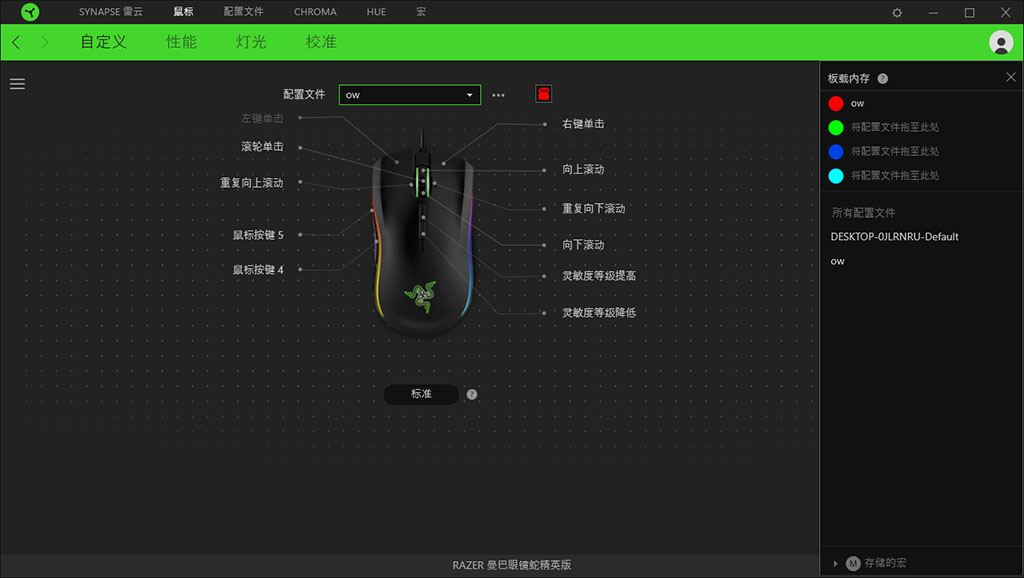Screen dimensions: 1024x578
Task: Select DESKTOP-0JLRNRU-Default profile
Action: tap(894, 237)
